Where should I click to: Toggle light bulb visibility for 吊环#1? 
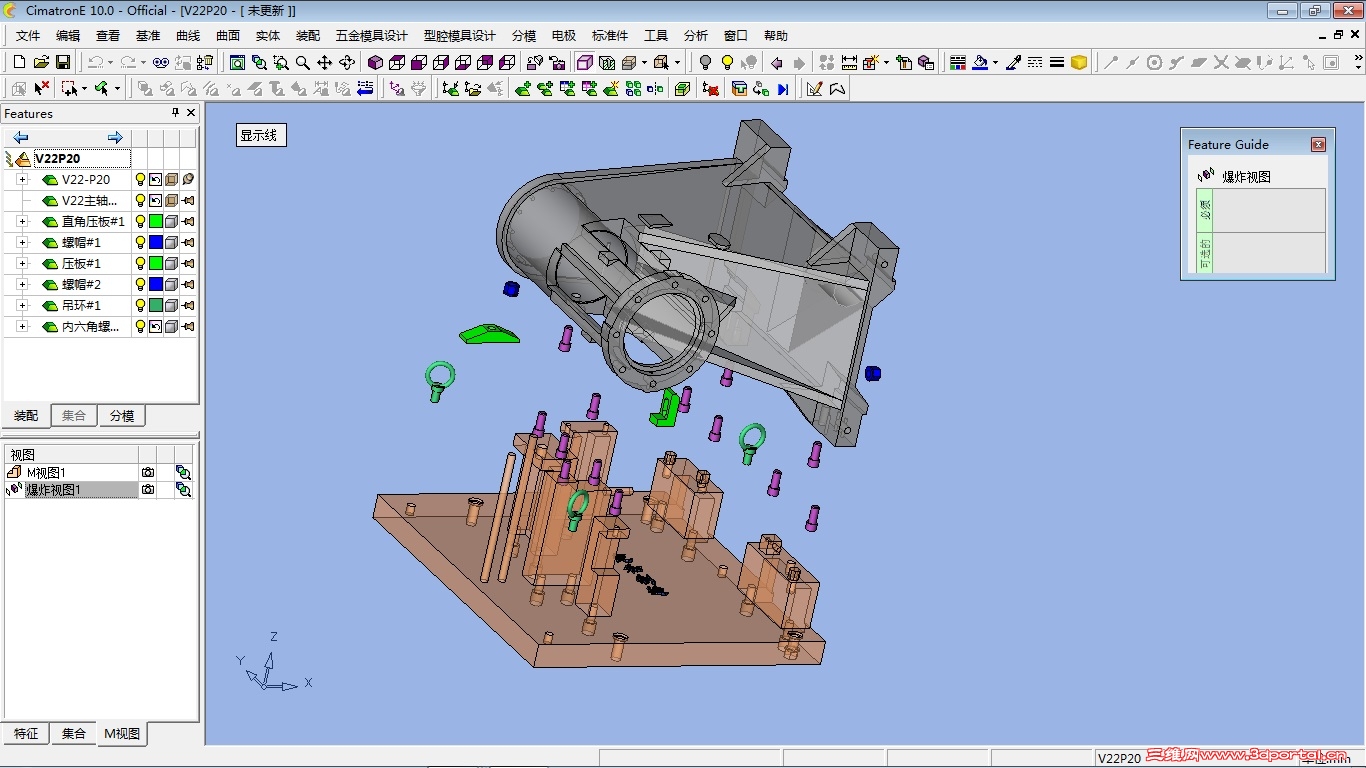pyautogui.click(x=141, y=305)
